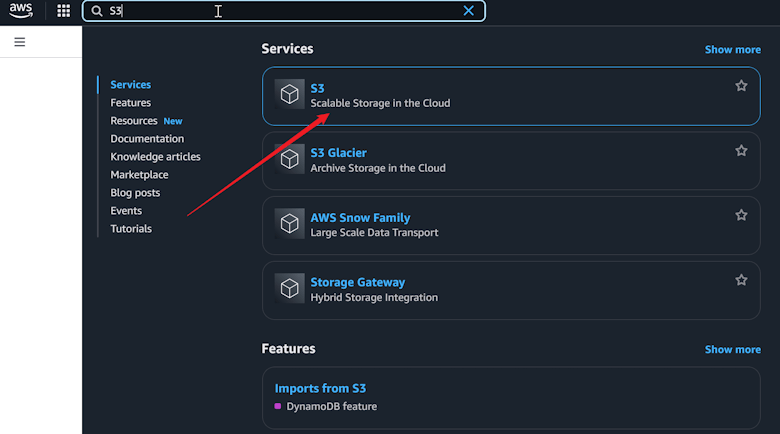The image size is (780, 434).
Task: Expand Services with Show more
Action: click(732, 50)
